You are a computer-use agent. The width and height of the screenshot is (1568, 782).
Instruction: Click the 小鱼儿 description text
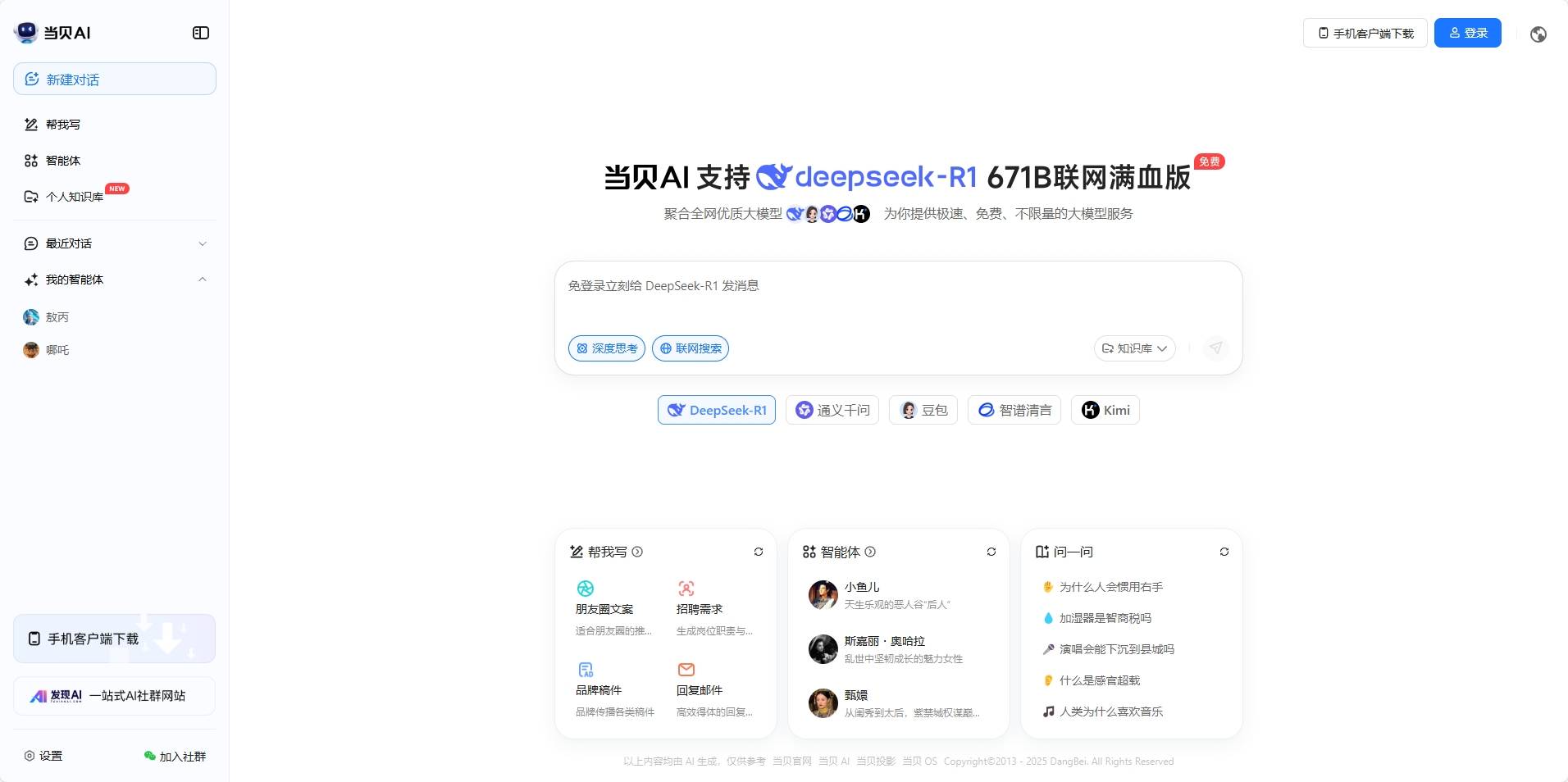(897, 605)
